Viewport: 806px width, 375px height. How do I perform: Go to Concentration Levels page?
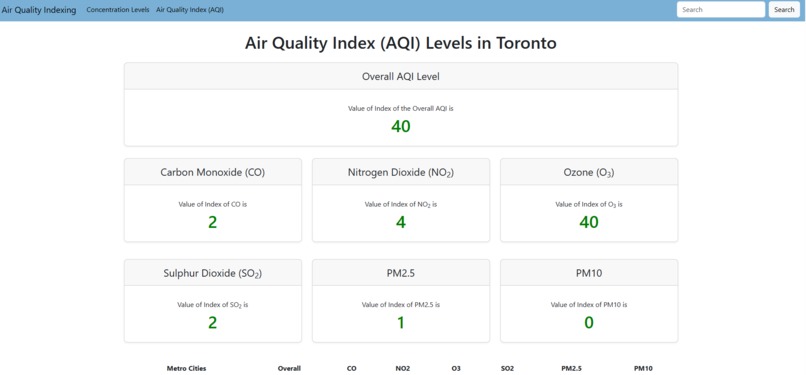click(x=118, y=10)
